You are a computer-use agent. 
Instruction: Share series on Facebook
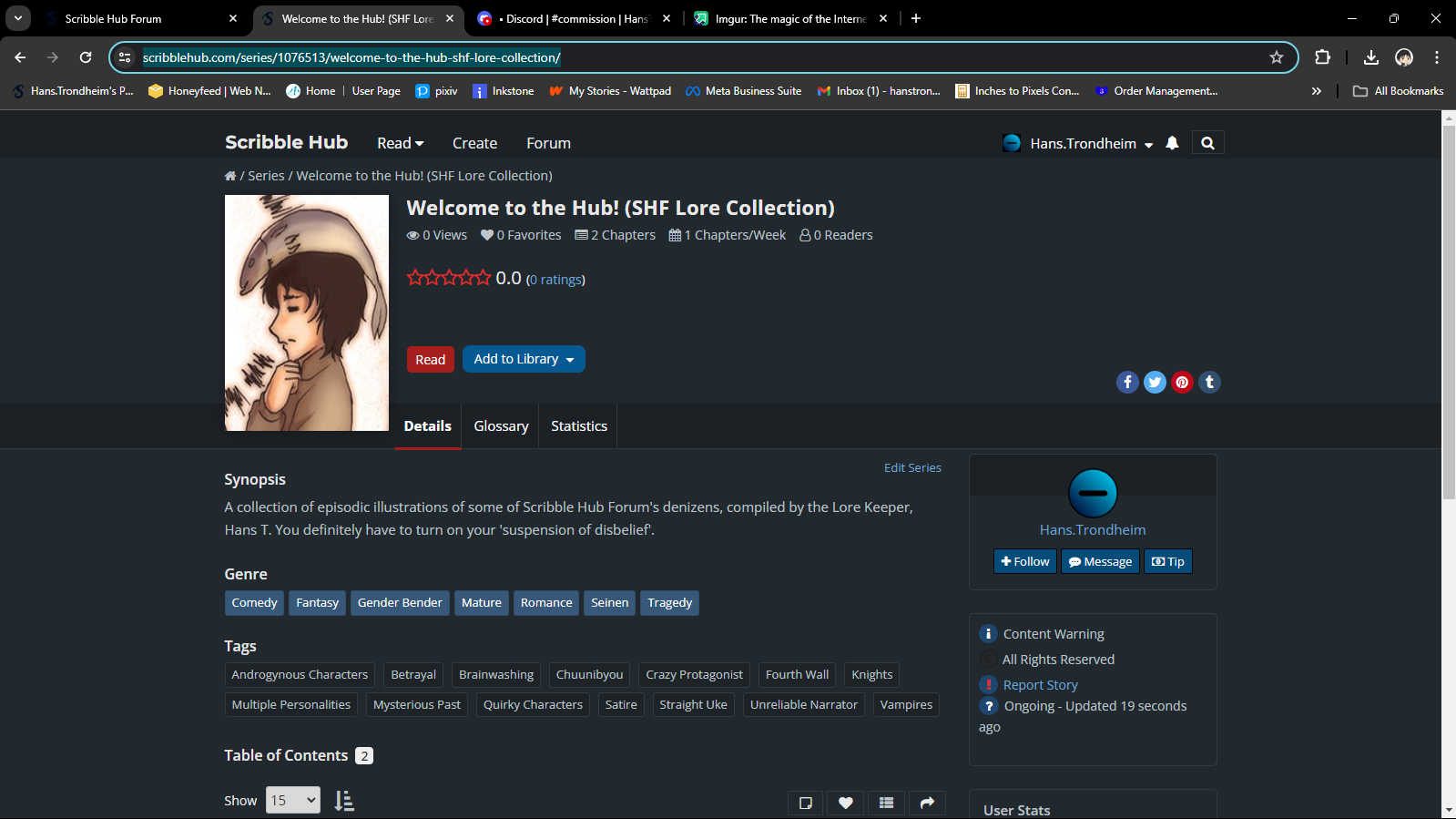[1127, 383]
